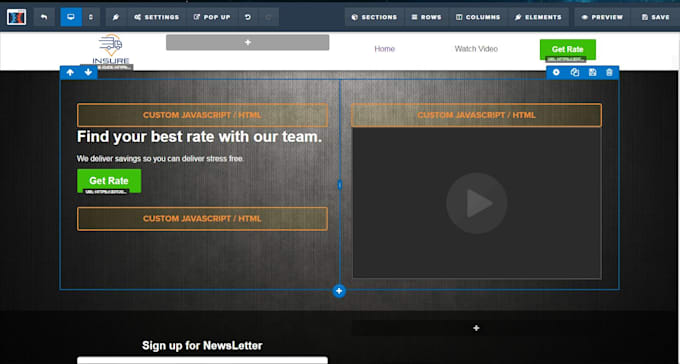Click the back arrow icon in the top toolbar
Image resolution: width=680 pixels, height=364 pixels.
(44, 17)
